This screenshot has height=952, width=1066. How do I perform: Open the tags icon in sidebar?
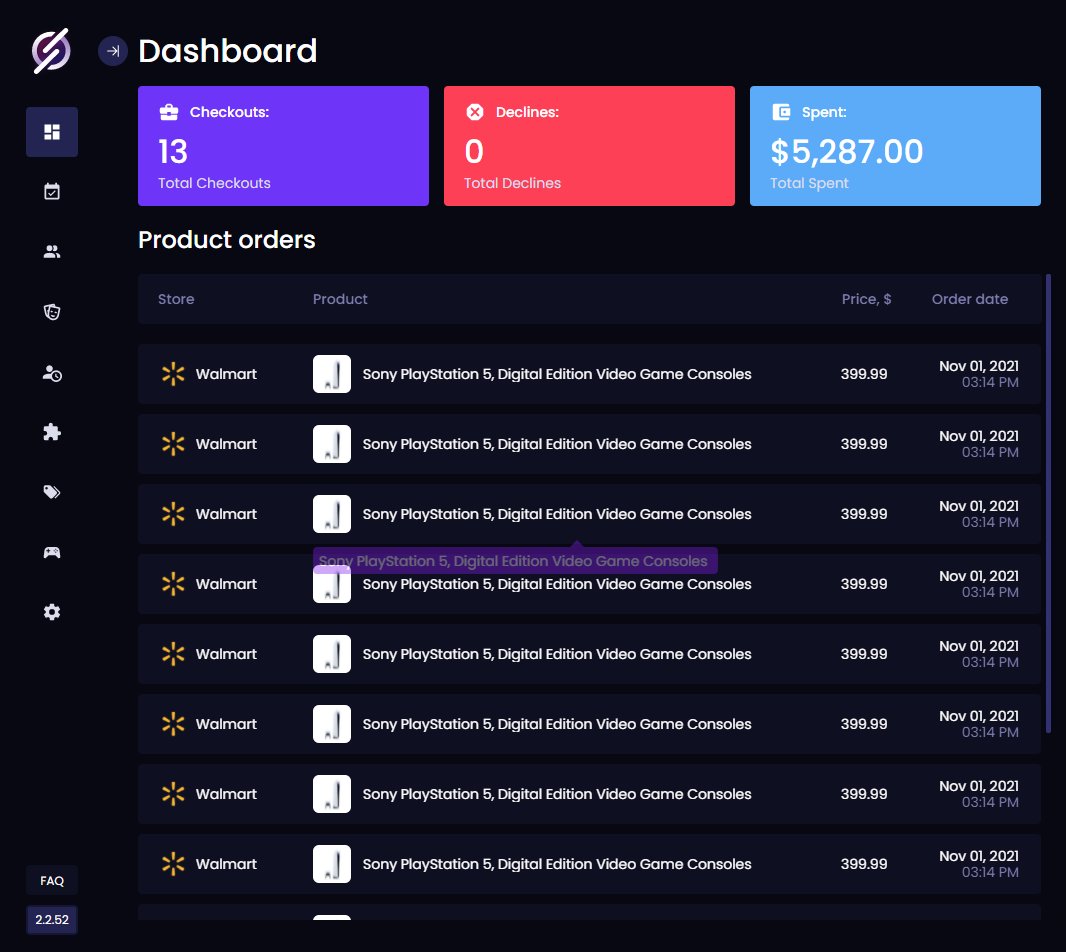tap(52, 492)
